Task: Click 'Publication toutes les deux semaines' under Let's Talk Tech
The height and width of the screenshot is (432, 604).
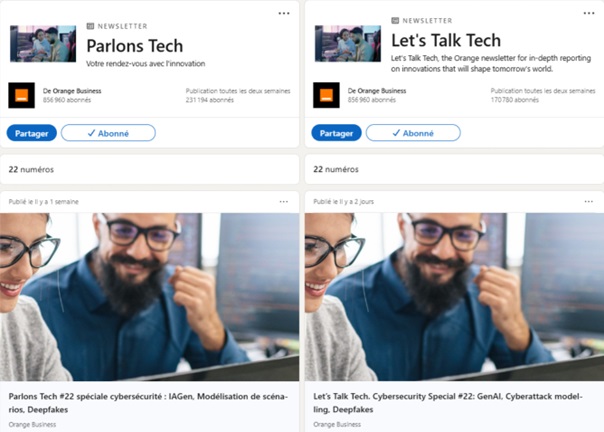Action: [543, 91]
